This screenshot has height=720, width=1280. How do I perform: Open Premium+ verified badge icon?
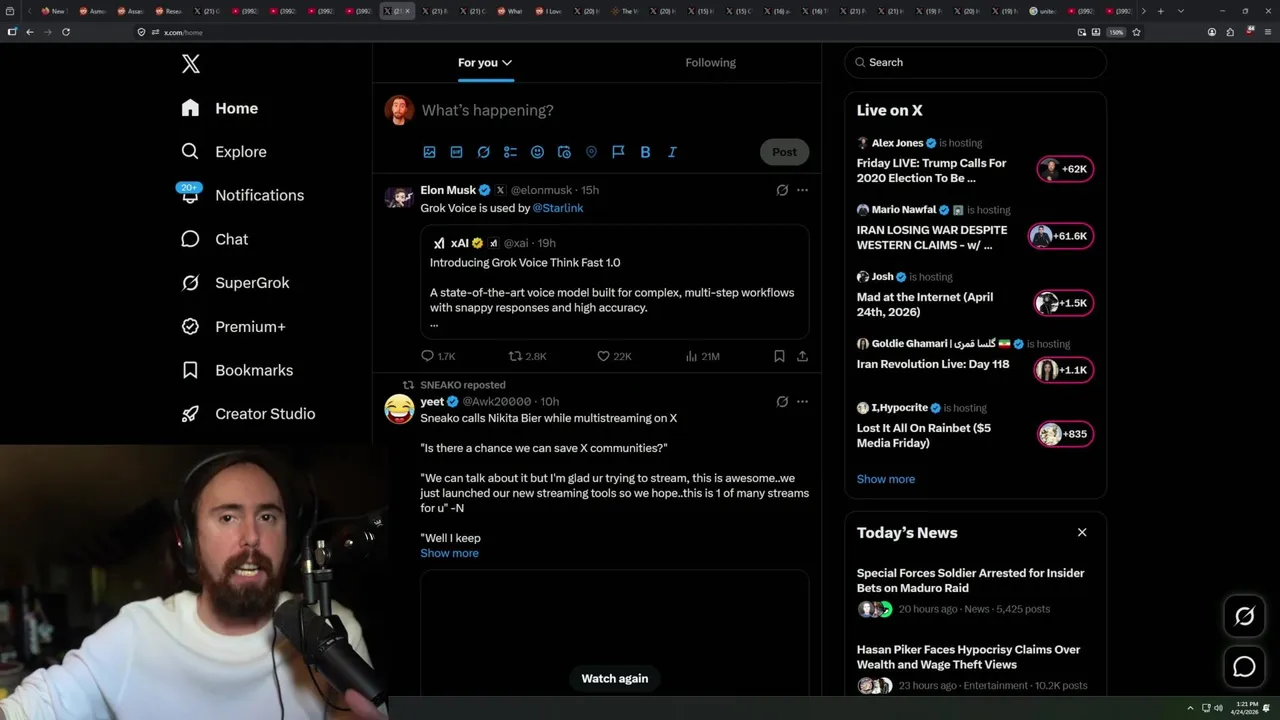click(190, 326)
